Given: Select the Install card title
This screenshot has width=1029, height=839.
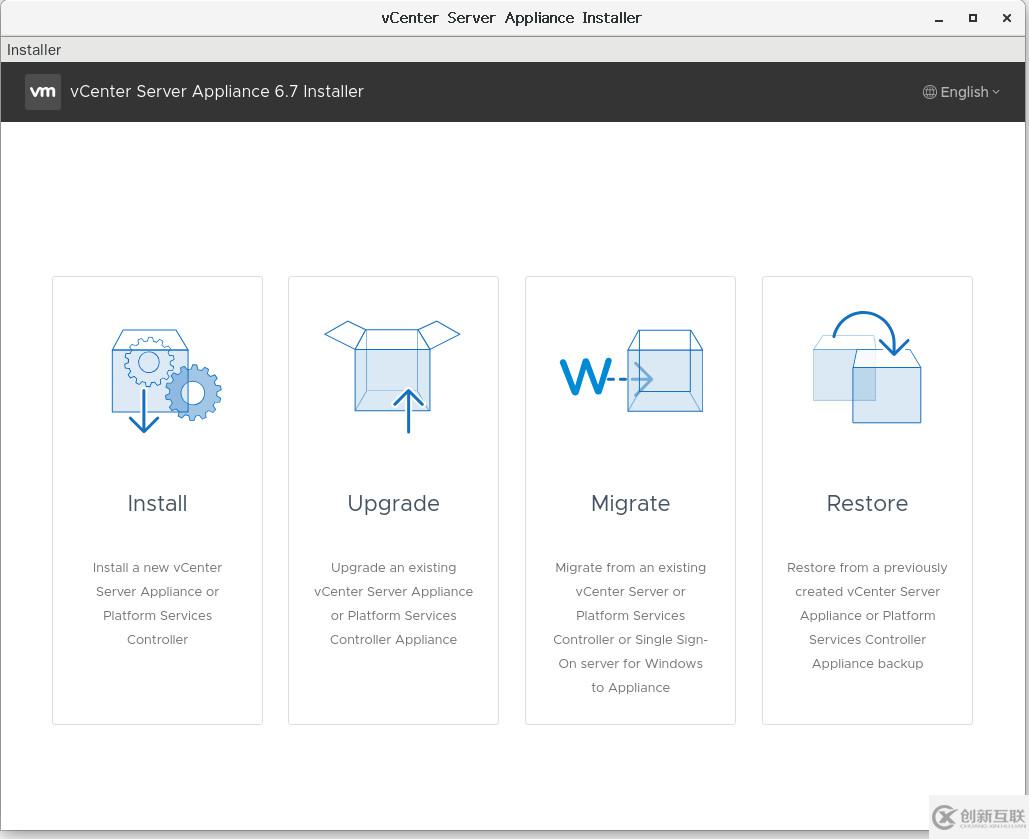Looking at the screenshot, I should [x=158, y=504].
